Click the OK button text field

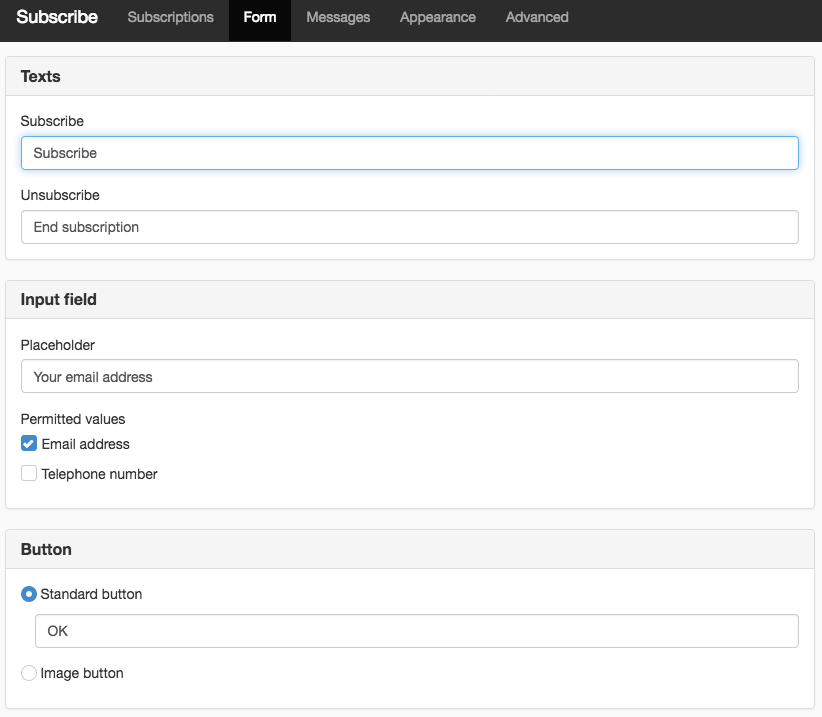click(416, 631)
